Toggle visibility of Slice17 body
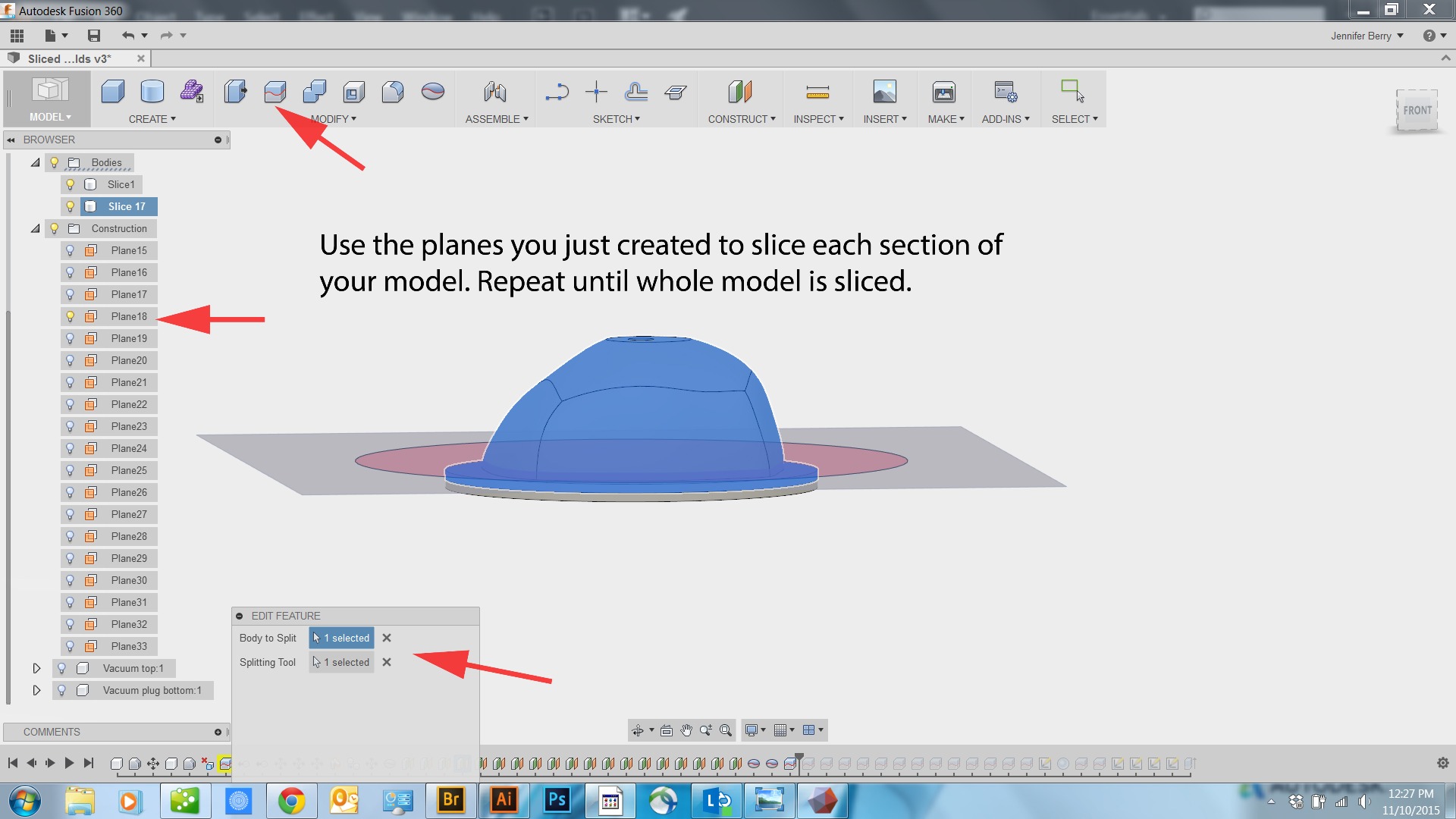The width and height of the screenshot is (1456, 819). coord(69,206)
